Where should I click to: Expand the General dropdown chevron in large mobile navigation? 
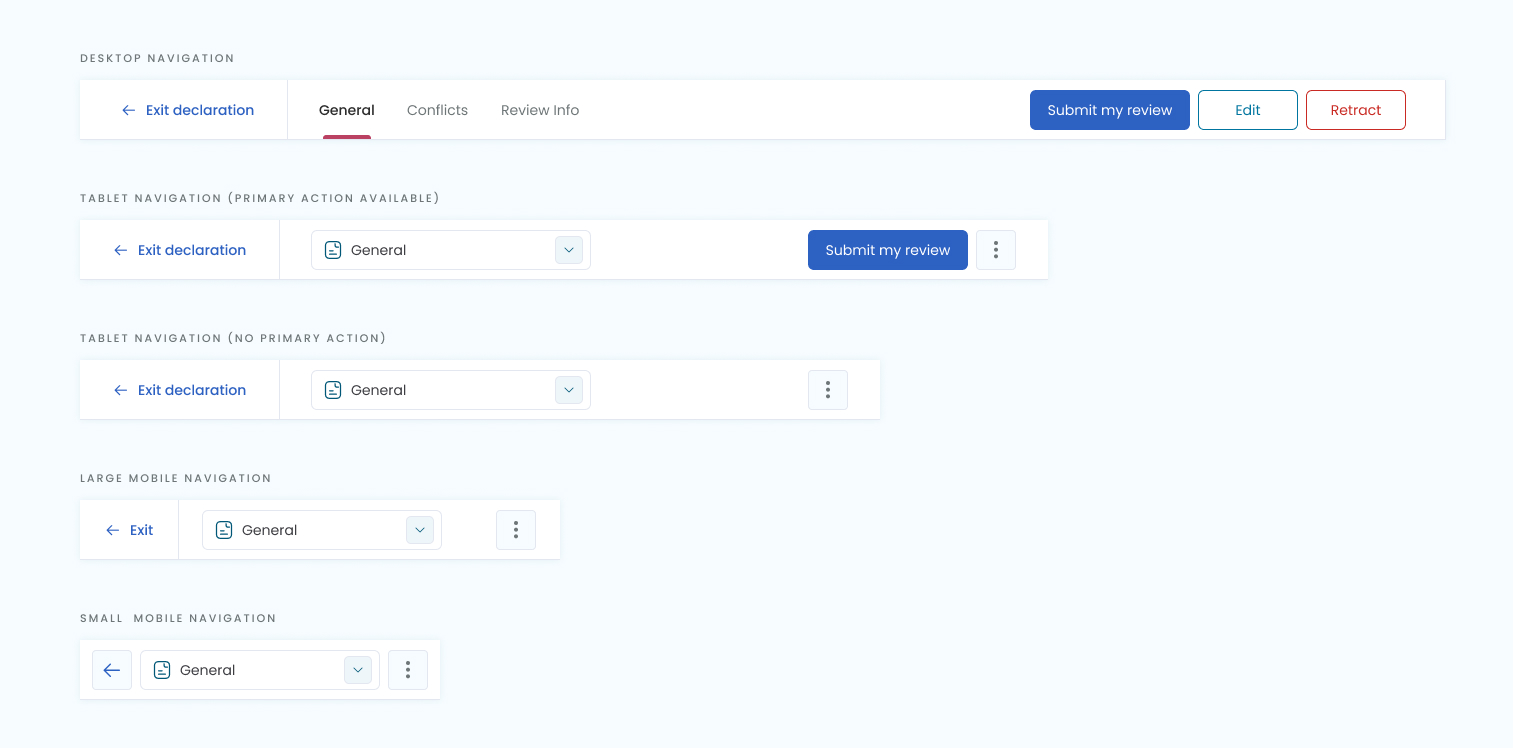coord(420,530)
